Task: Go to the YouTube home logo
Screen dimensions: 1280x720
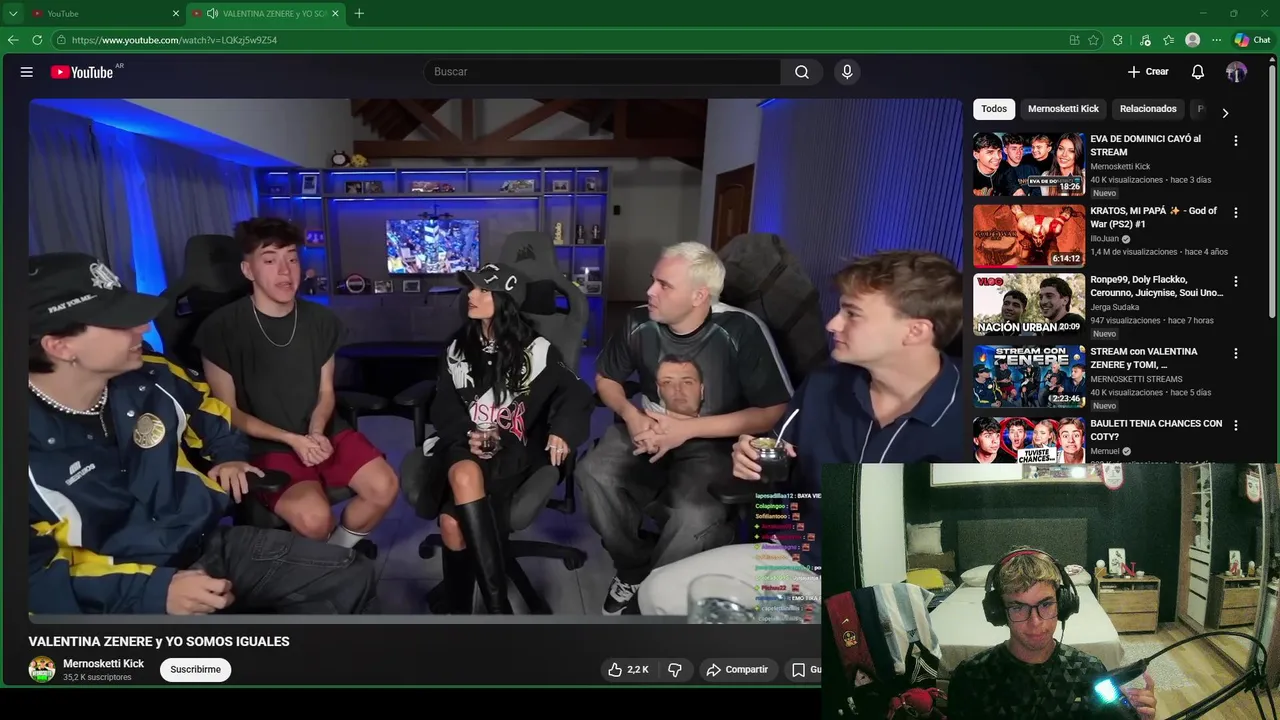Action: click(82, 72)
